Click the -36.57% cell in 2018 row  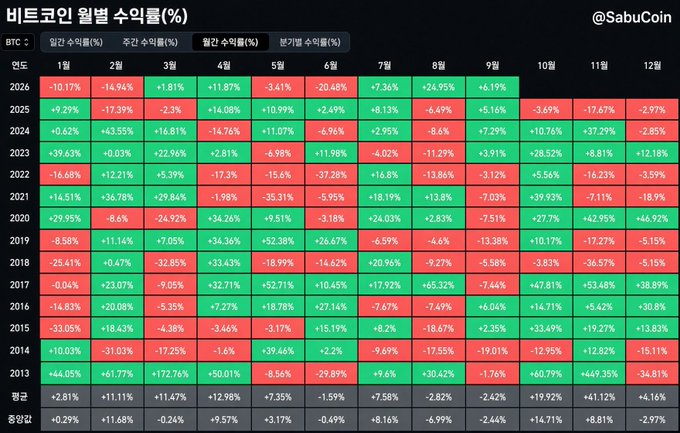599,262
